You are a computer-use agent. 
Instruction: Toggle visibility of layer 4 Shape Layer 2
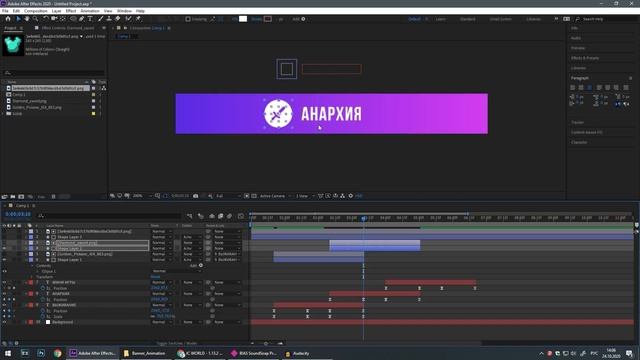pyautogui.click(x=4, y=248)
